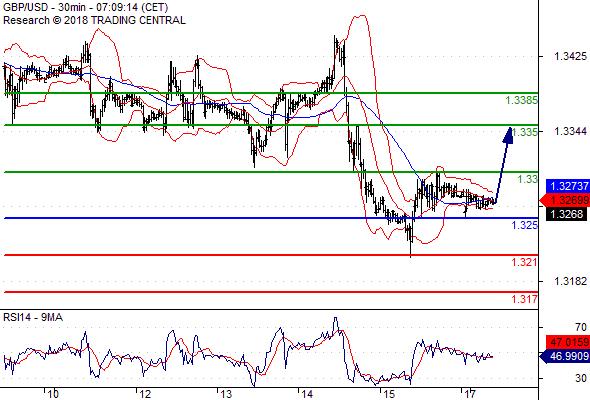Image resolution: width=590 pixels, height=400 pixels.
Task: Click the date marker 17 on axis
Action: point(469,394)
